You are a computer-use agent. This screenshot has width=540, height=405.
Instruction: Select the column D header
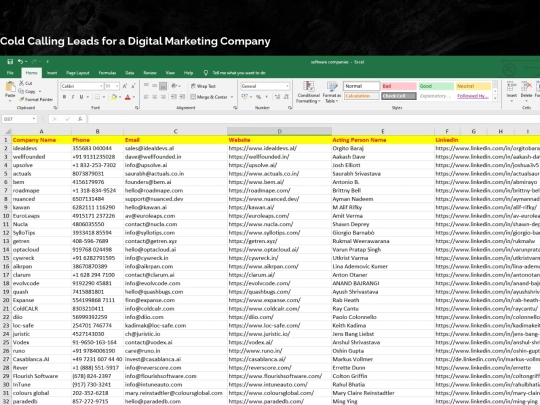coord(279,131)
